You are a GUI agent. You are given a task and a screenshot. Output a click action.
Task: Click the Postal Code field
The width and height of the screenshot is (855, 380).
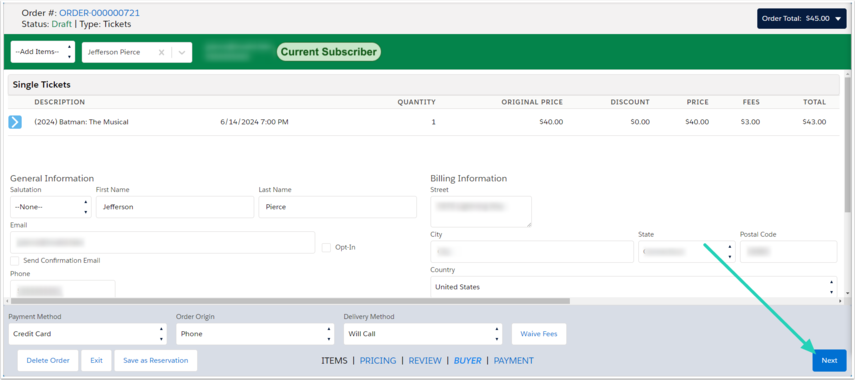point(788,252)
